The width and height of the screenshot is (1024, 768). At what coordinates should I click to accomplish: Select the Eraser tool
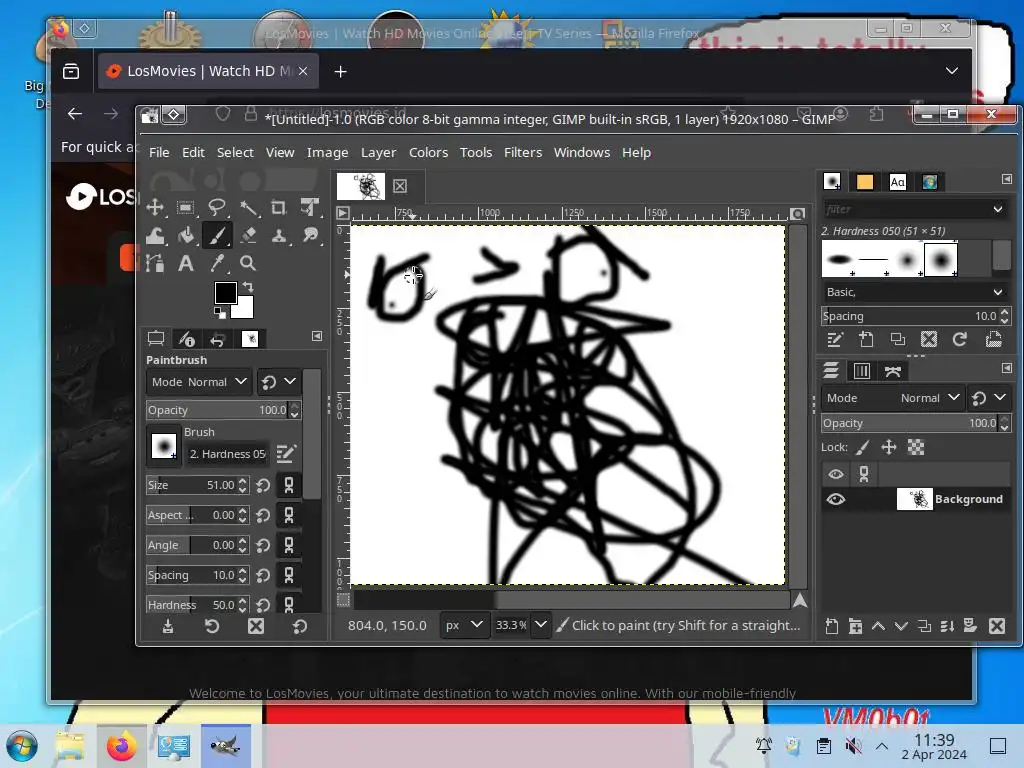pos(248,236)
